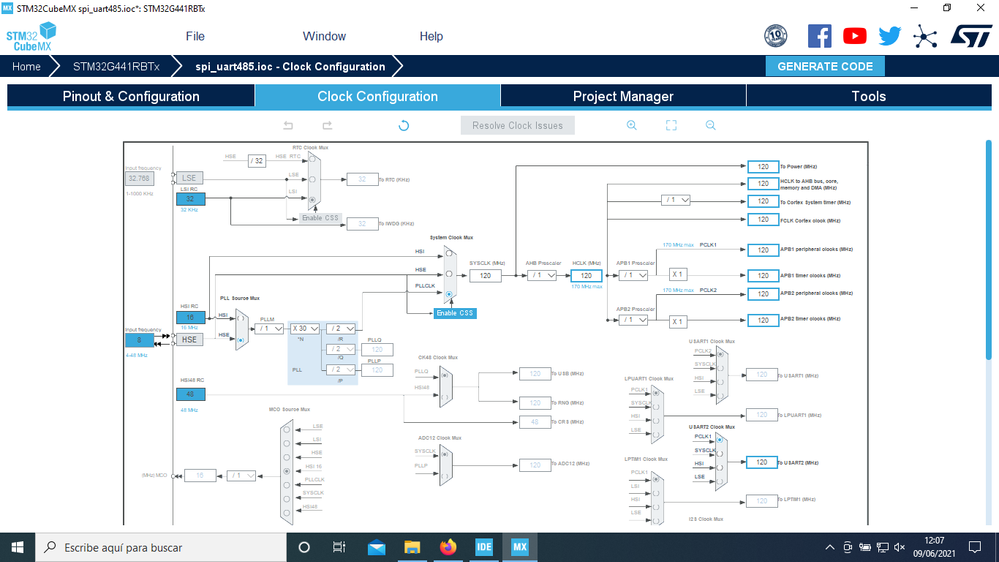Click the undo arrow in clock toolbar

tap(288, 126)
